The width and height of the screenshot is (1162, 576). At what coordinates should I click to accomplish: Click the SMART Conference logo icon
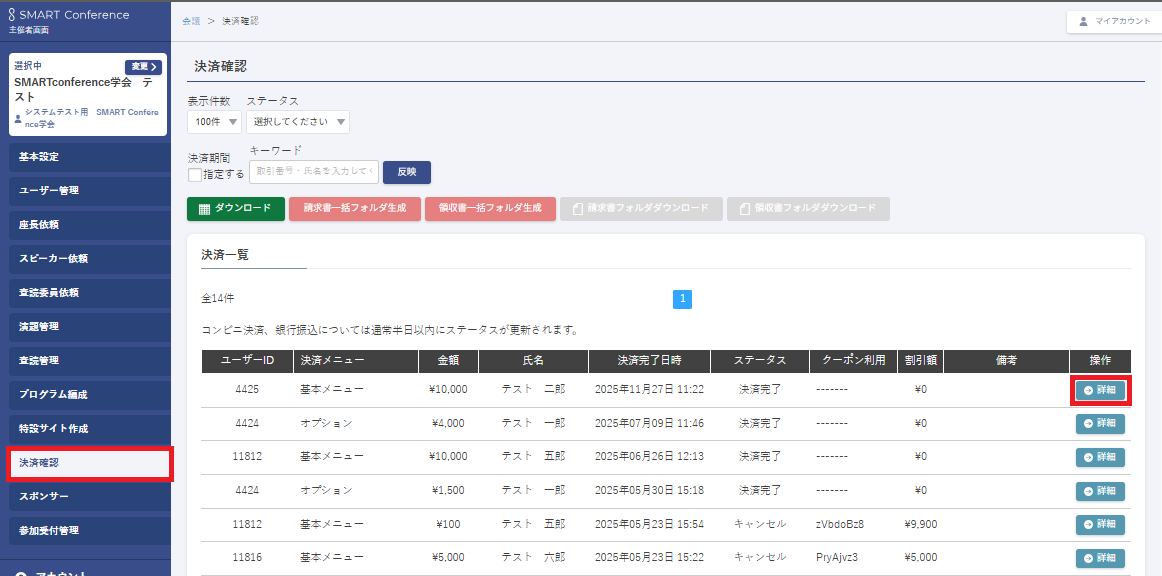click(12, 15)
